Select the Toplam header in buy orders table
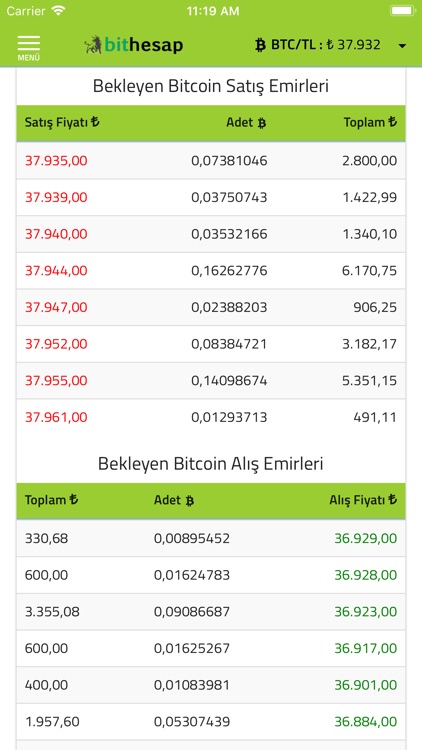The height and width of the screenshot is (750, 422). click(x=51, y=500)
